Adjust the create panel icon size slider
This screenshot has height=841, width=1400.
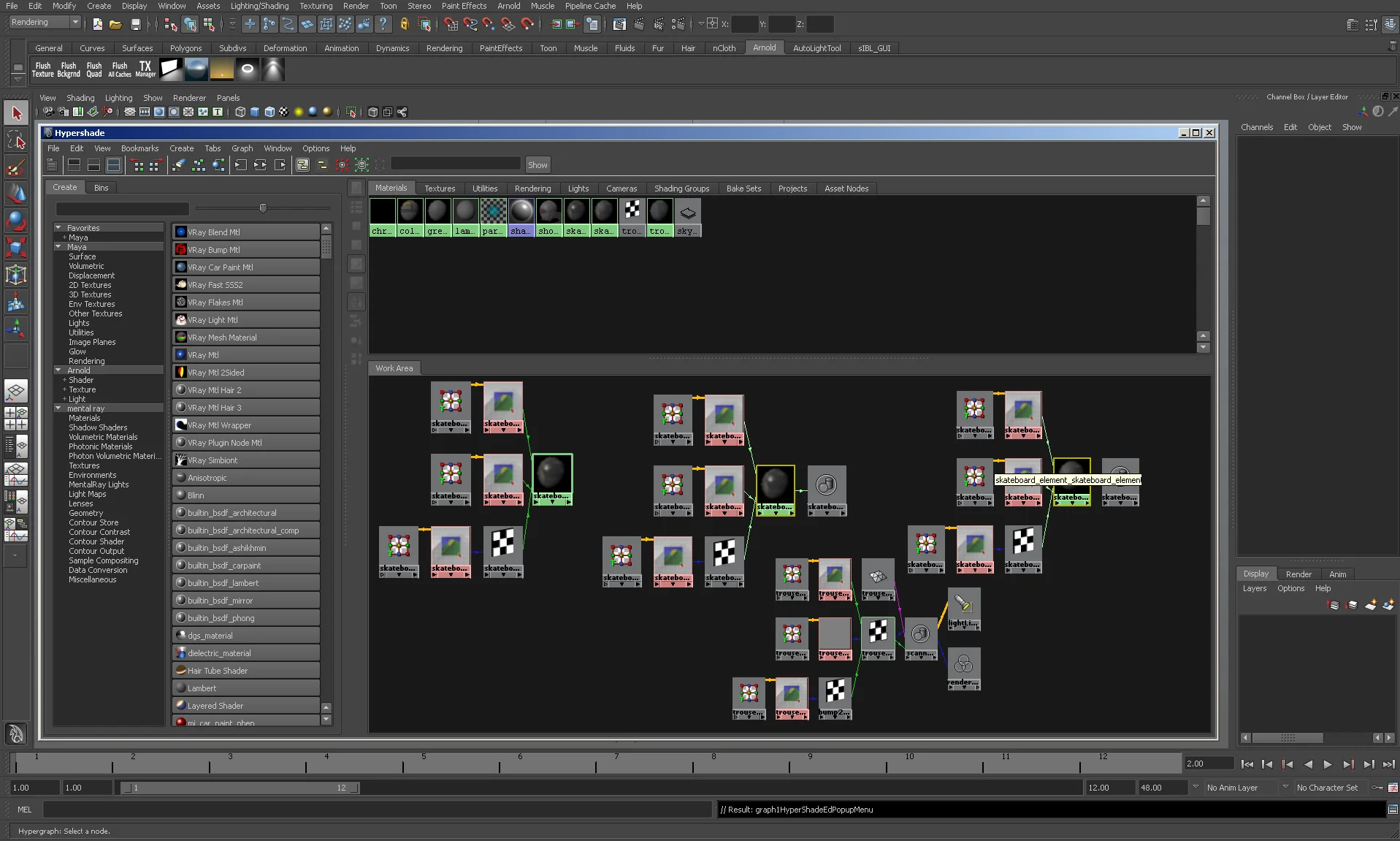[263, 208]
